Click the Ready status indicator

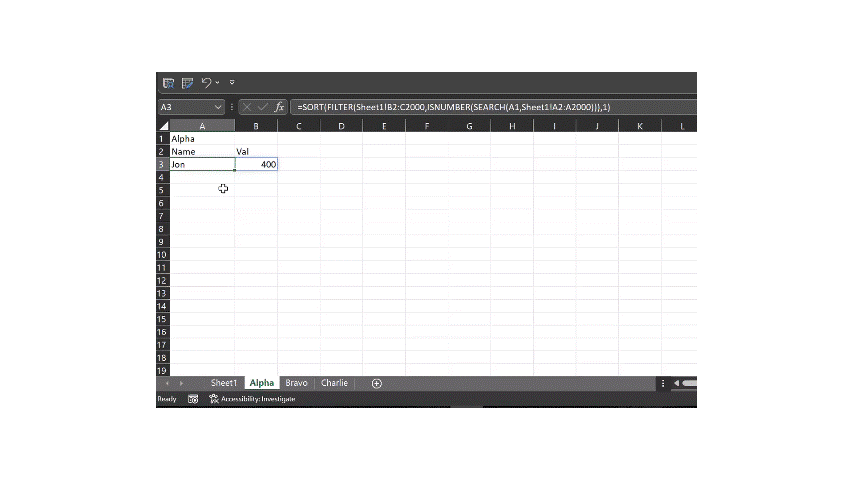[166, 399]
